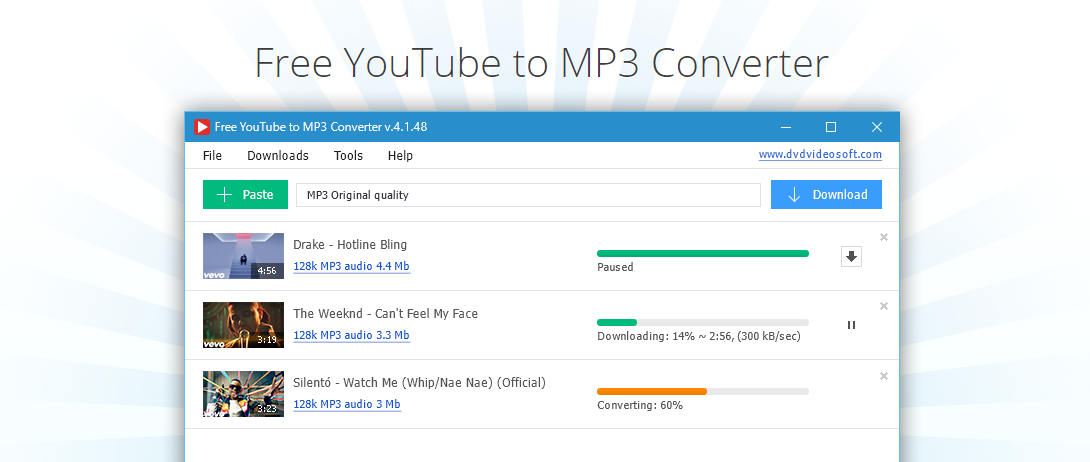
Task: Click the Converting: 60% status text
Action: [640, 405]
